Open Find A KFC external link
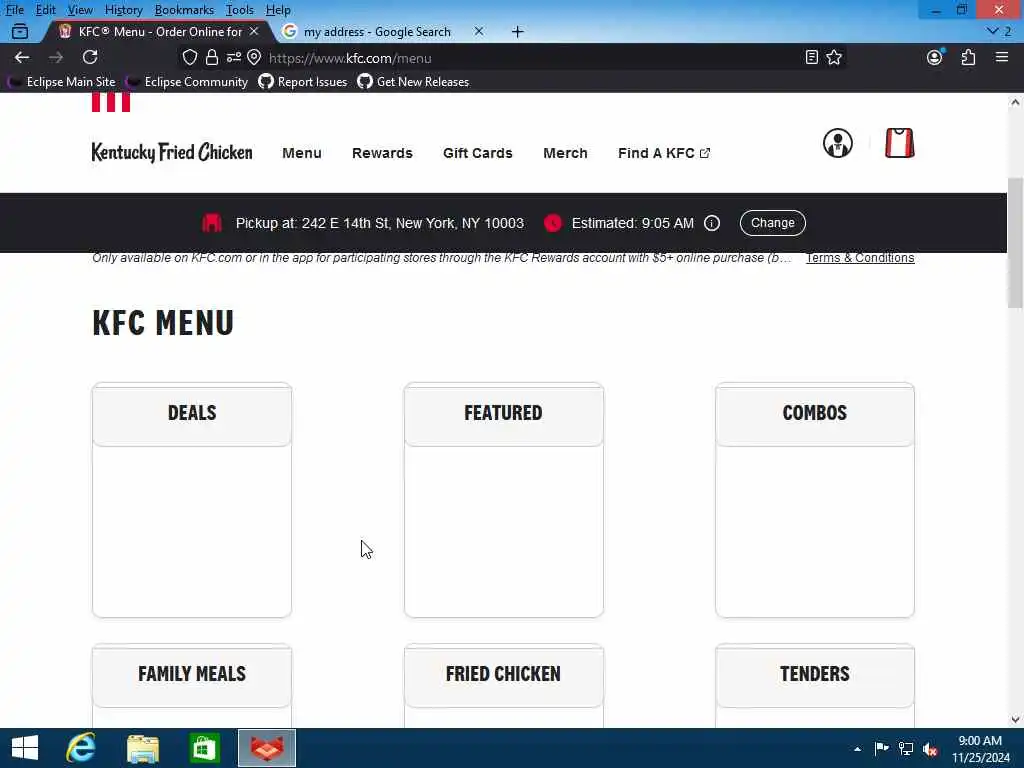1024x768 pixels. tap(664, 153)
